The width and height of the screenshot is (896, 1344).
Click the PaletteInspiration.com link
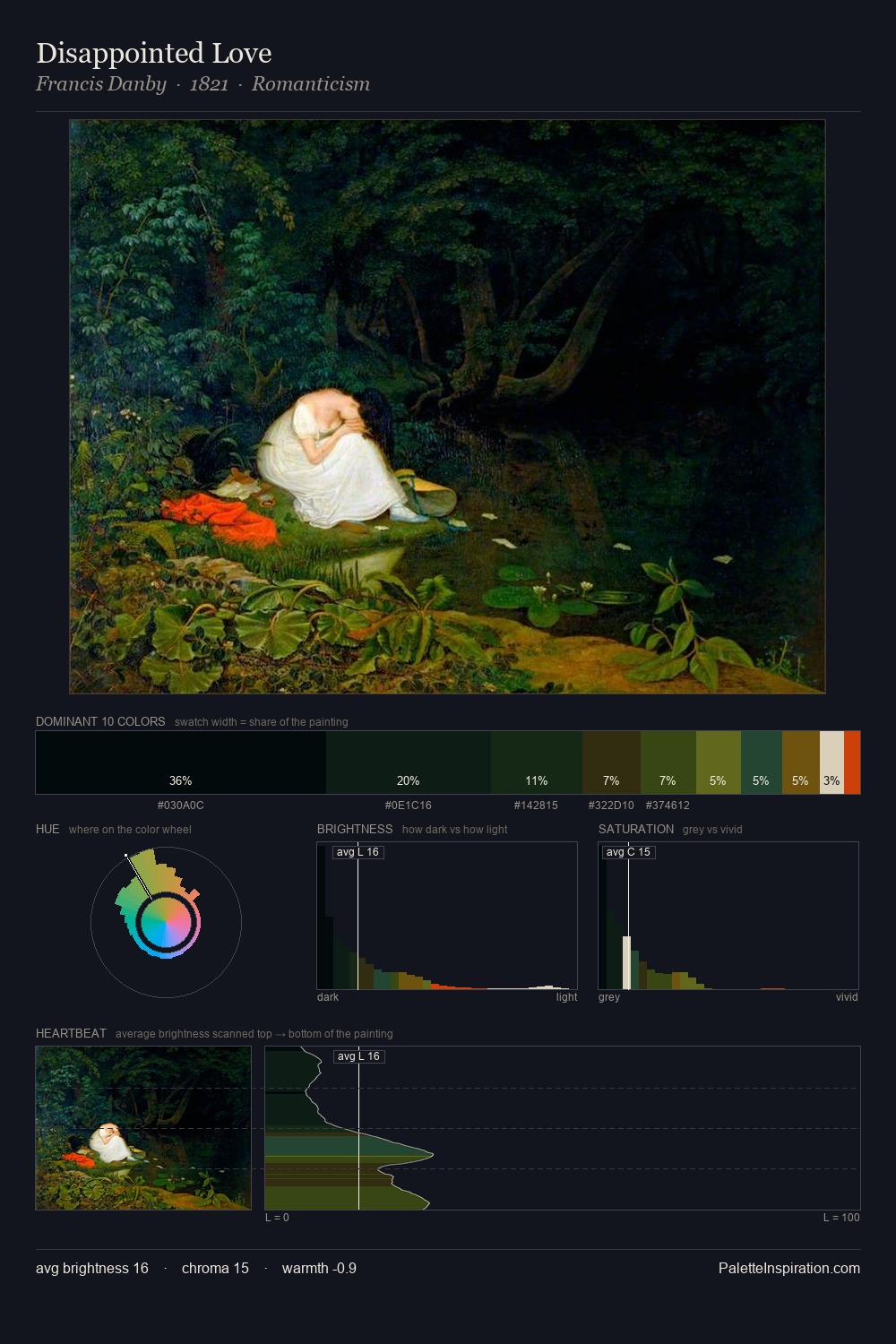tap(789, 1268)
